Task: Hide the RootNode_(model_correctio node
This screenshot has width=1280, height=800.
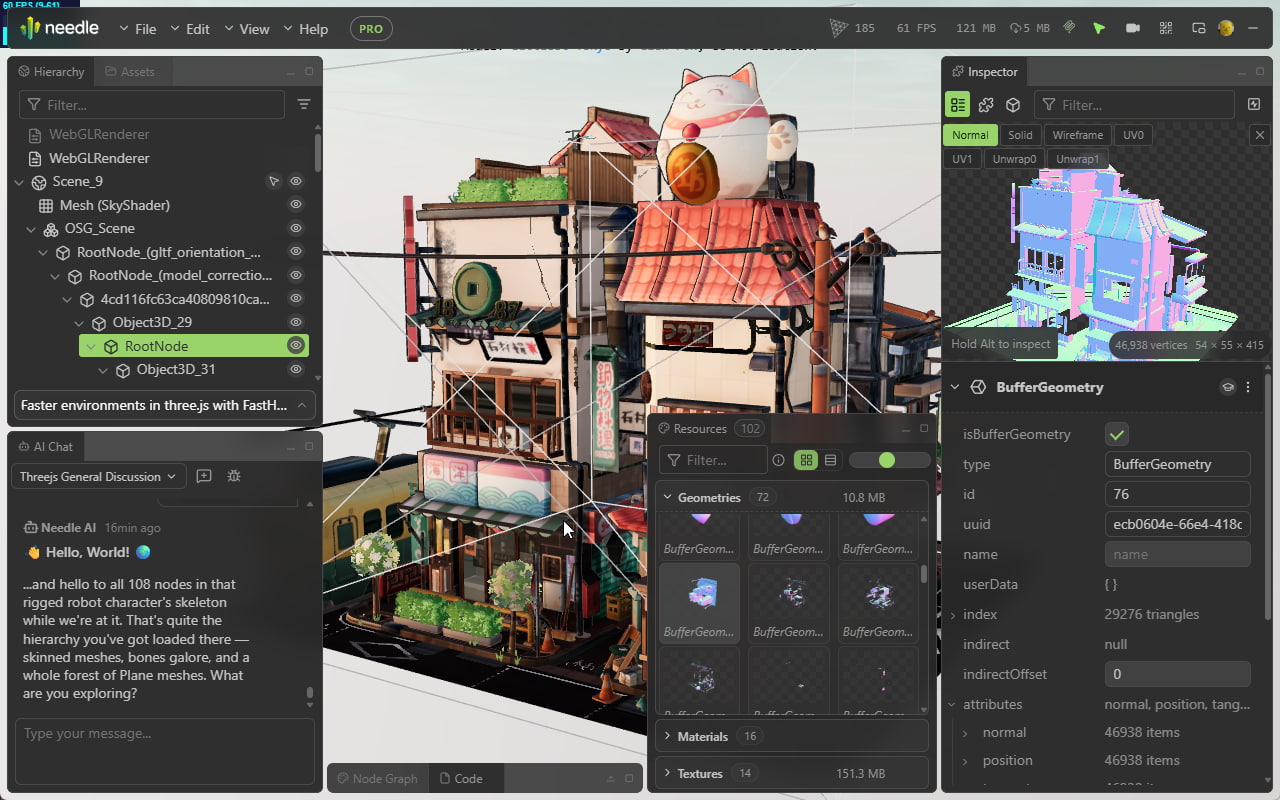Action: [x=296, y=275]
